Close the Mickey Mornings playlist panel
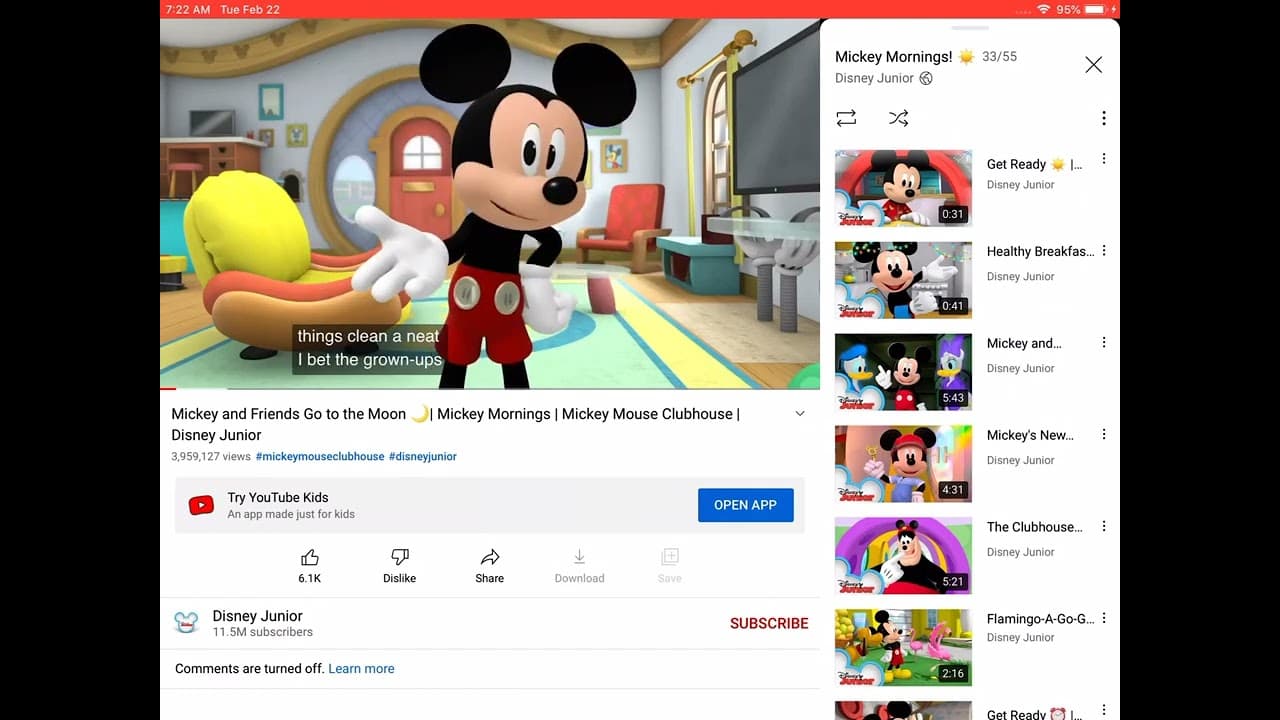The height and width of the screenshot is (720, 1280). tap(1094, 65)
